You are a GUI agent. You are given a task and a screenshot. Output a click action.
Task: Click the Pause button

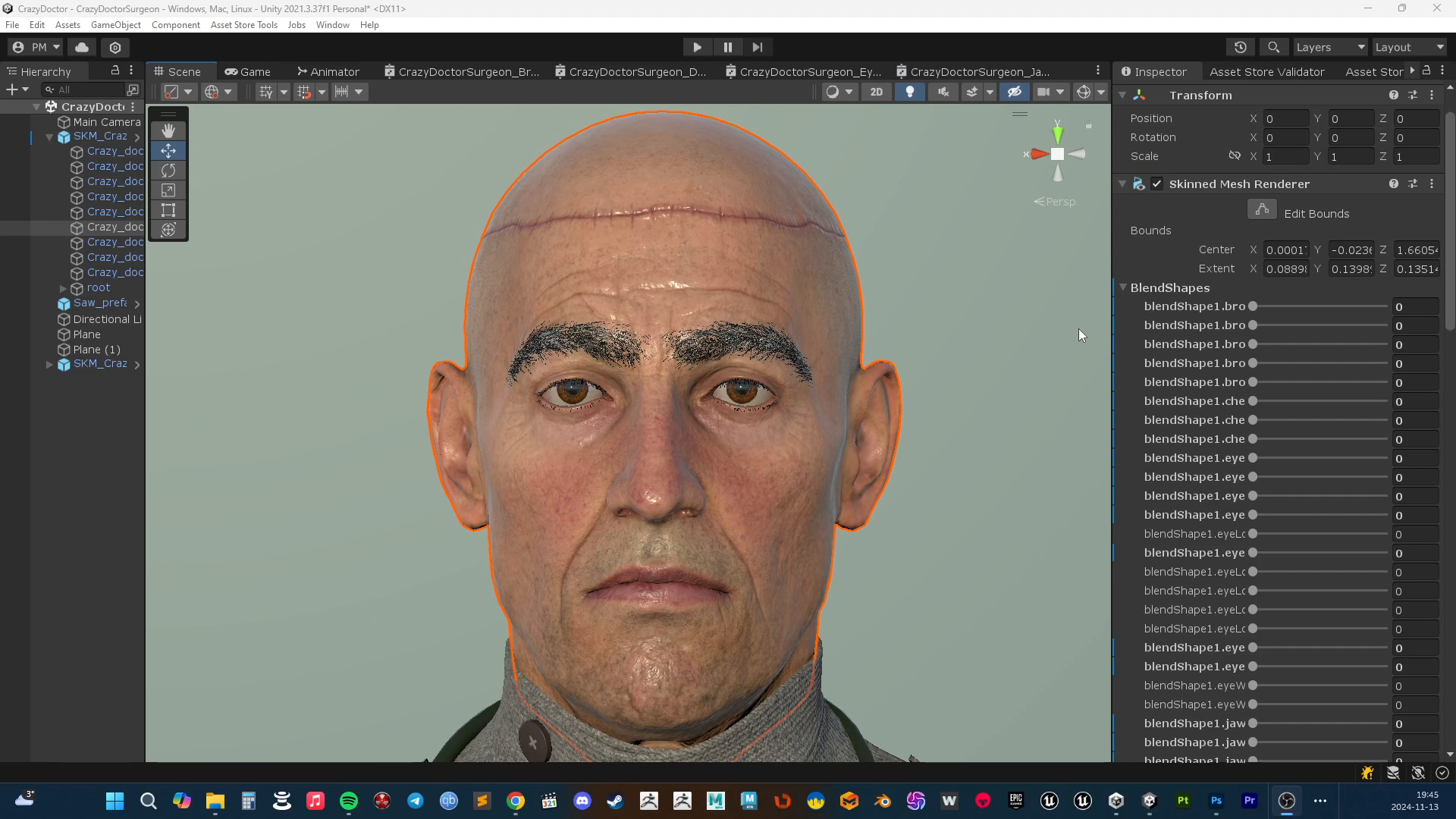727,47
